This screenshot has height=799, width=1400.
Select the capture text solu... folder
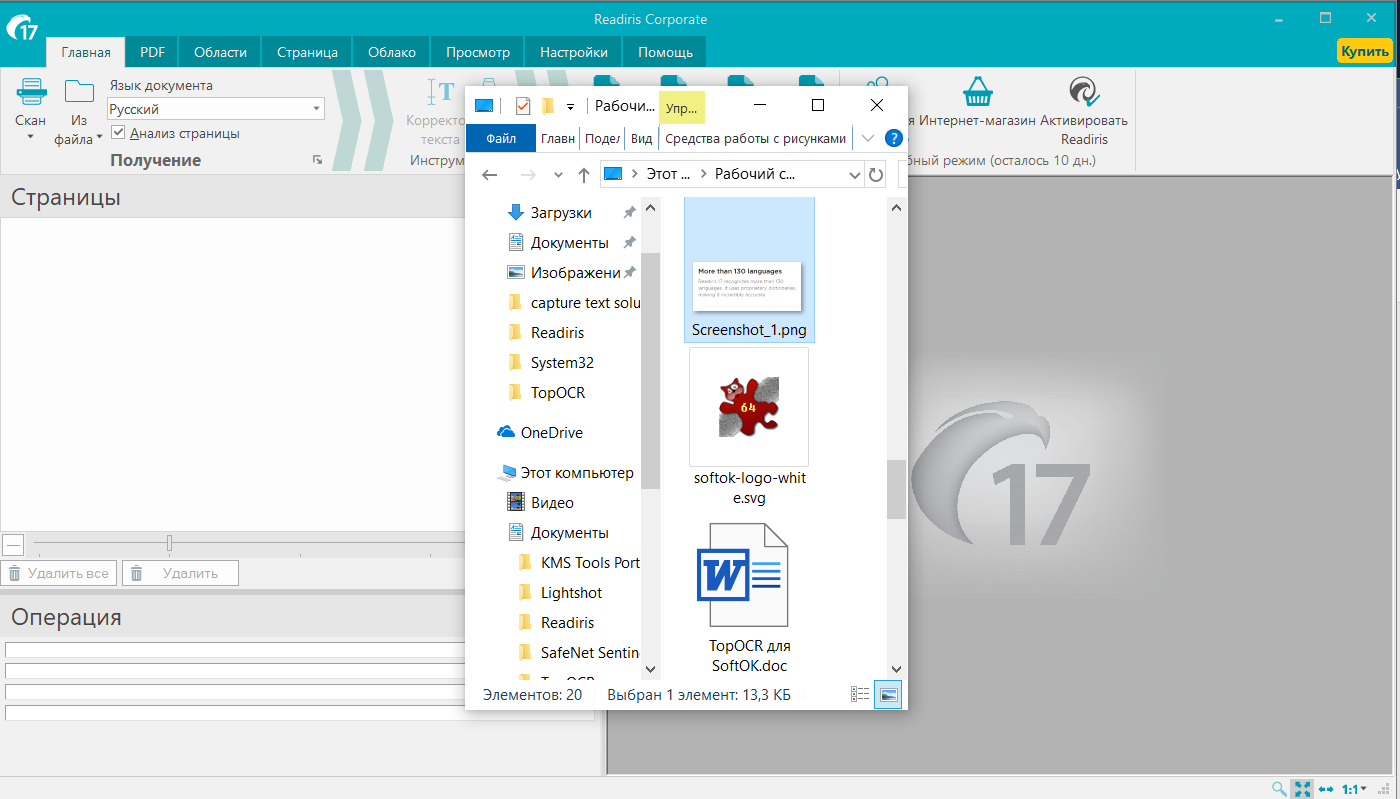(x=573, y=303)
